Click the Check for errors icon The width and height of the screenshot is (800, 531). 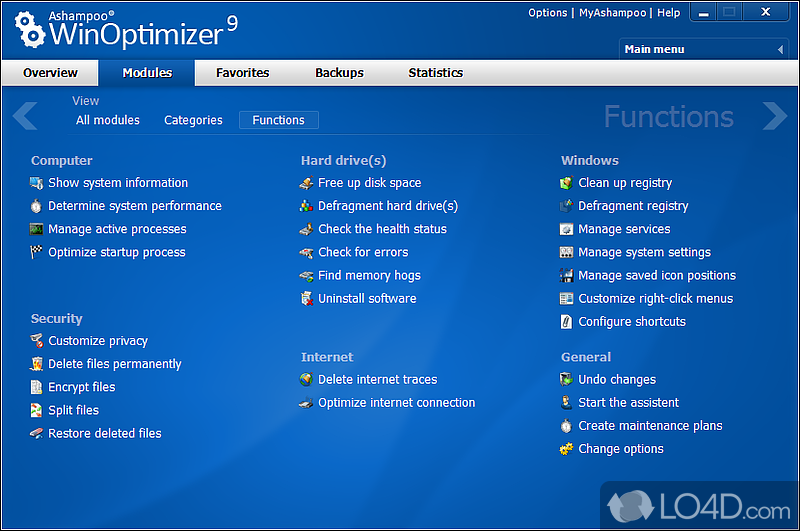click(306, 252)
